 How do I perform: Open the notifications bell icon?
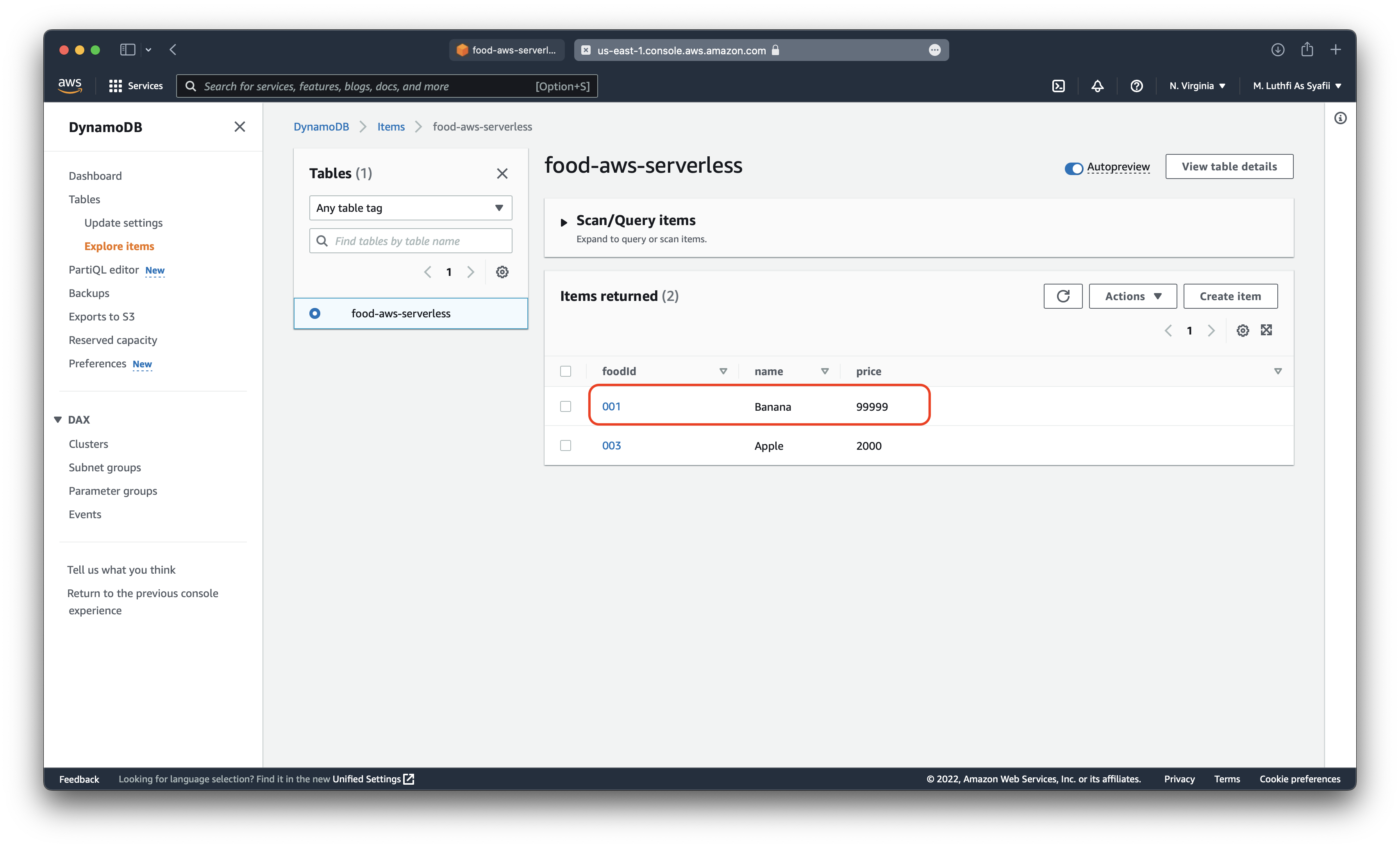point(1097,86)
